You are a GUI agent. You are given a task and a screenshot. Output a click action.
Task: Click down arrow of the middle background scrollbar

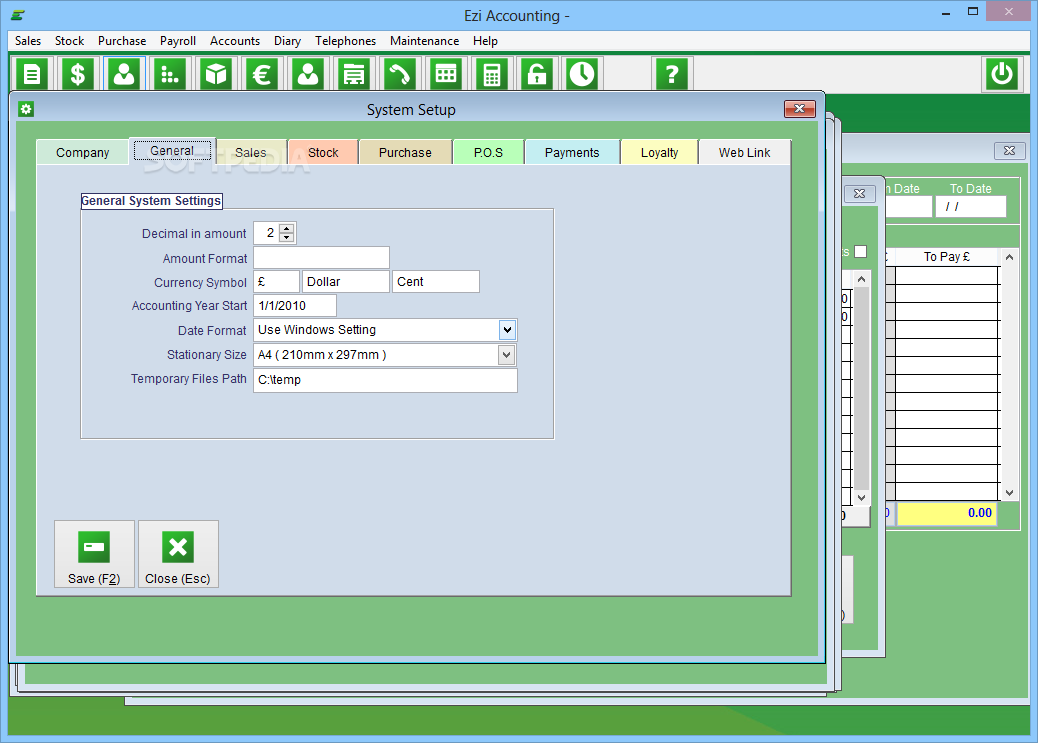point(861,497)
